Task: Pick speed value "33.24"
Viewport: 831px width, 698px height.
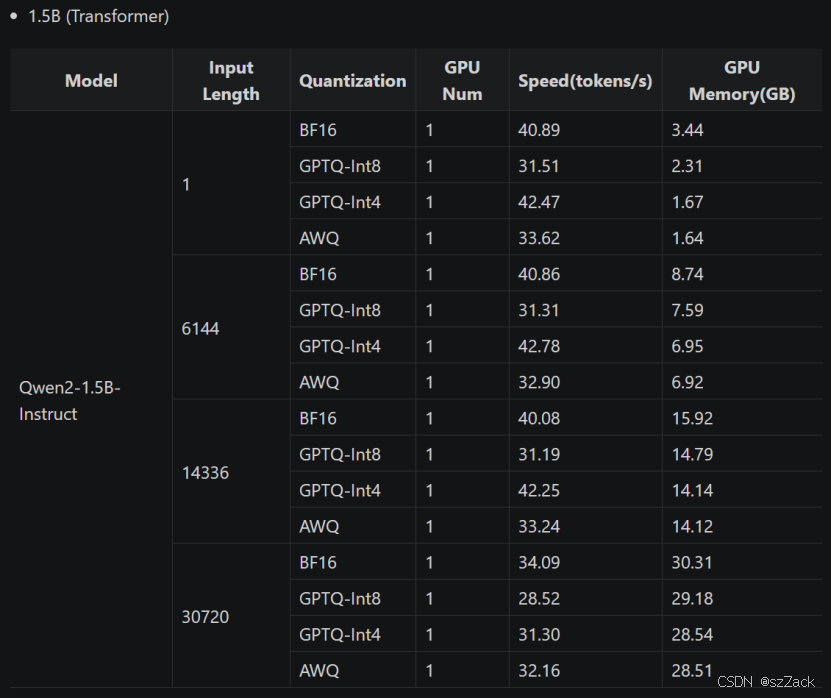Action: (539, 526)
